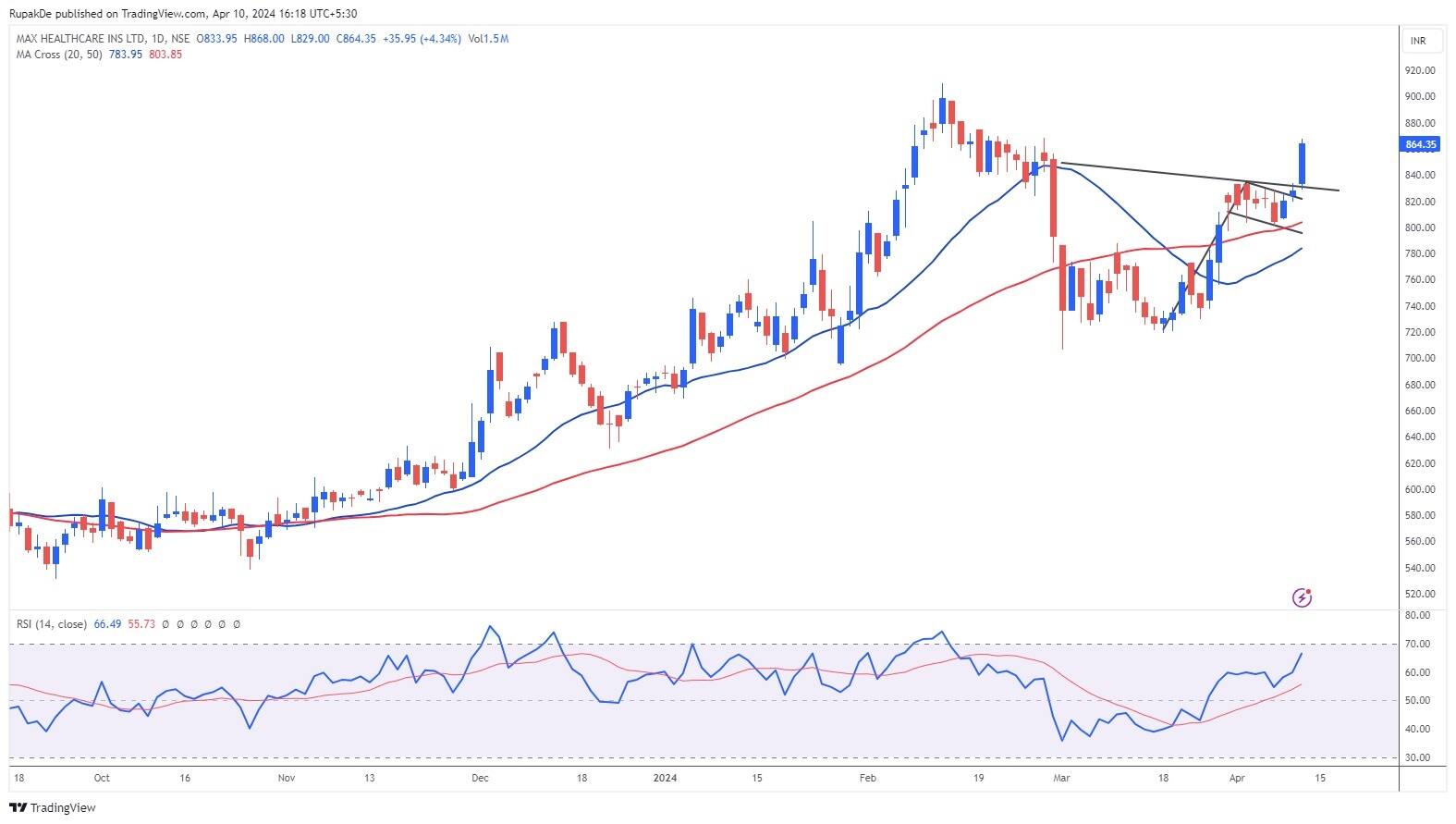Click the 820.00 price axis label
This screenshot has width=1456, height=824.
coord(1420,202)
